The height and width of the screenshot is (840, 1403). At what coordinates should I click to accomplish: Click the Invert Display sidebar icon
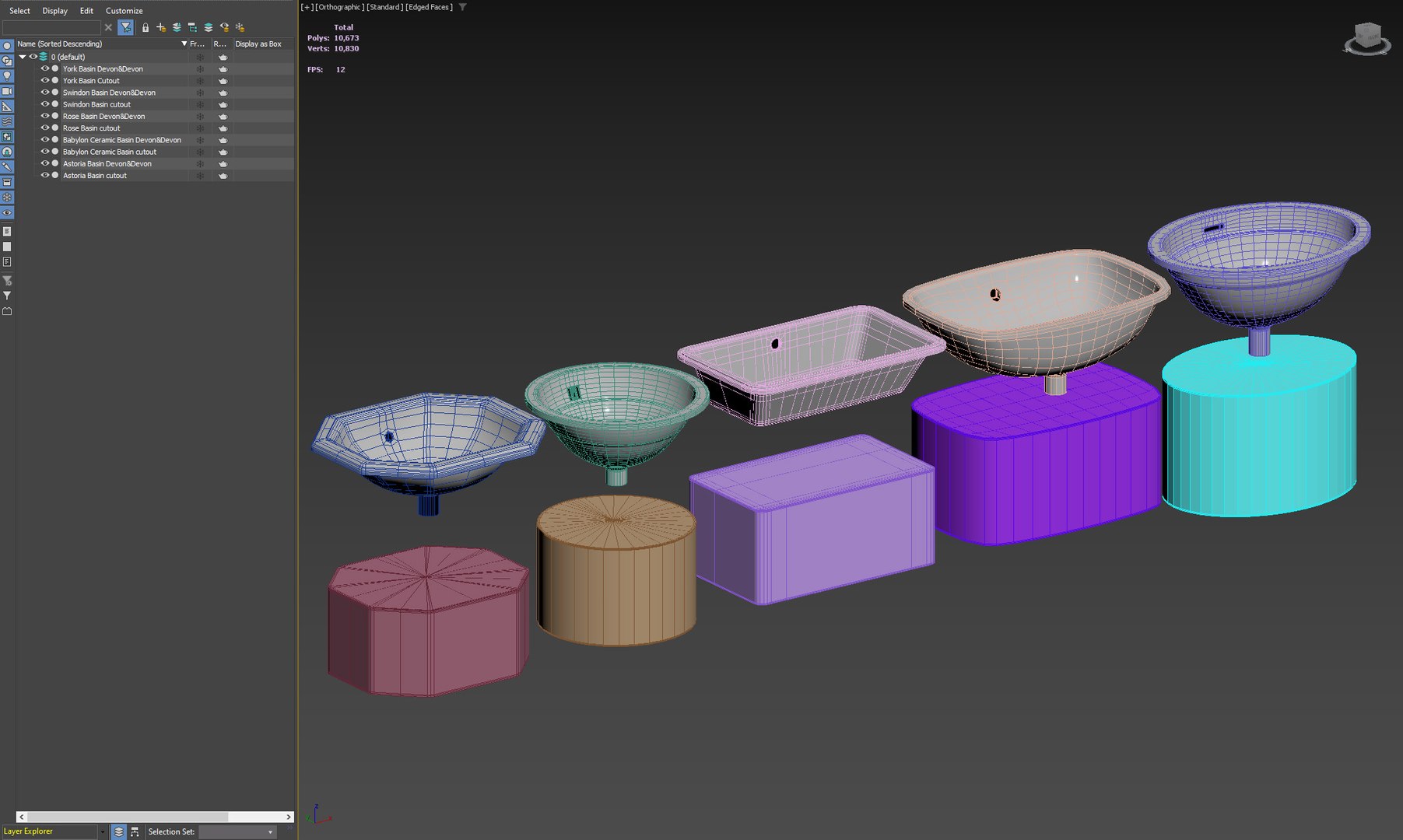tap(7, 261)
